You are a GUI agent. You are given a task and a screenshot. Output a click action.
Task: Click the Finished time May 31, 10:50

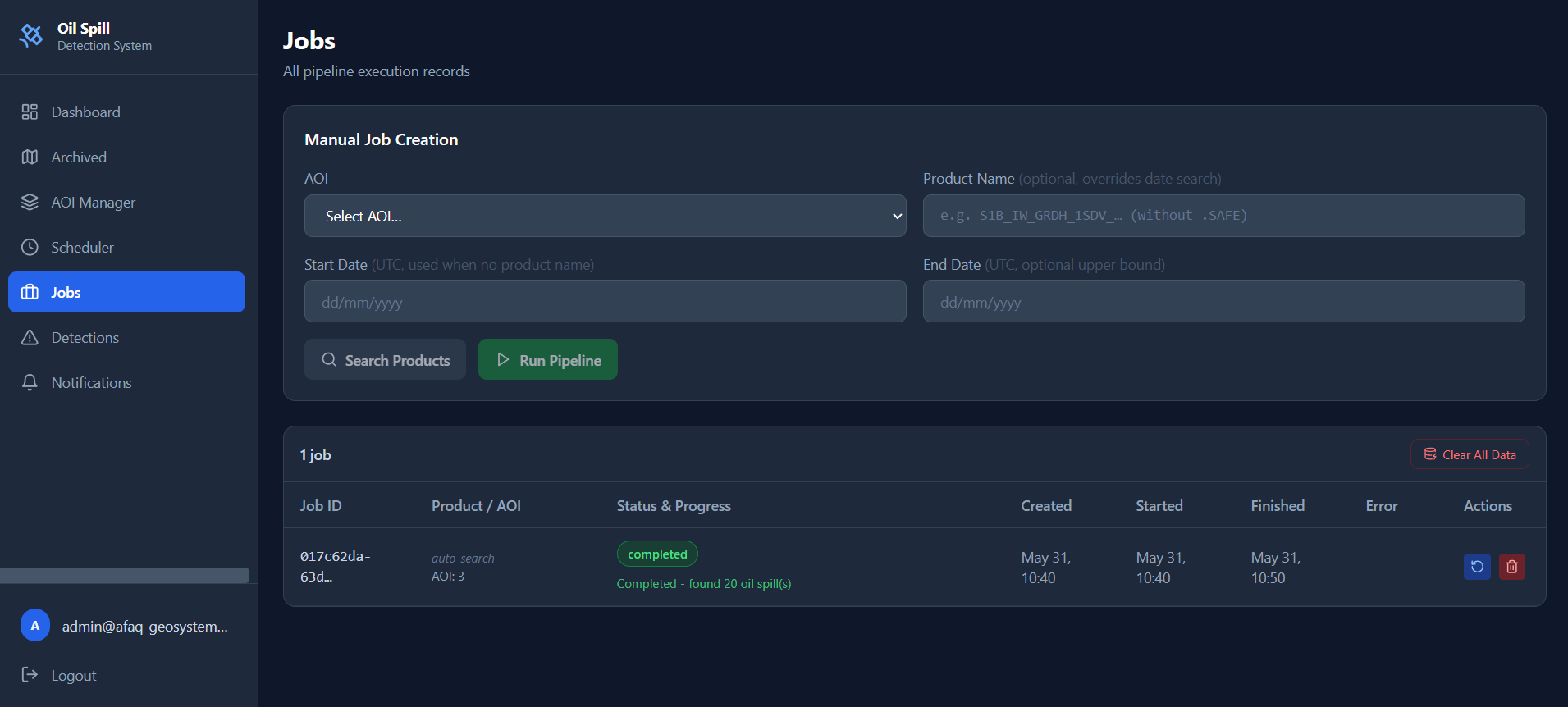1276,568
